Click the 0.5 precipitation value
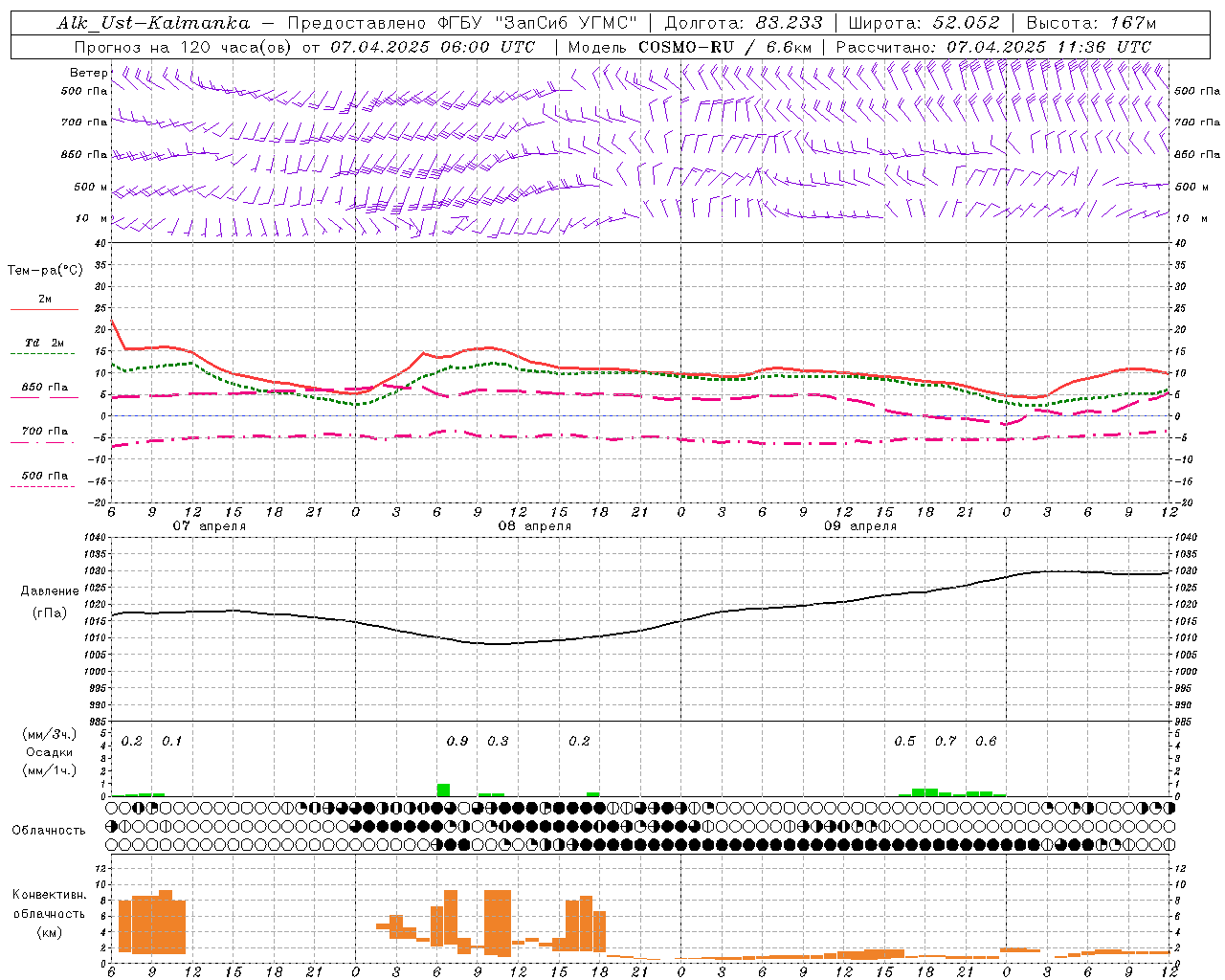Image resolution: width=1225 pixels, height=980 pixels. tap(904, 742)
